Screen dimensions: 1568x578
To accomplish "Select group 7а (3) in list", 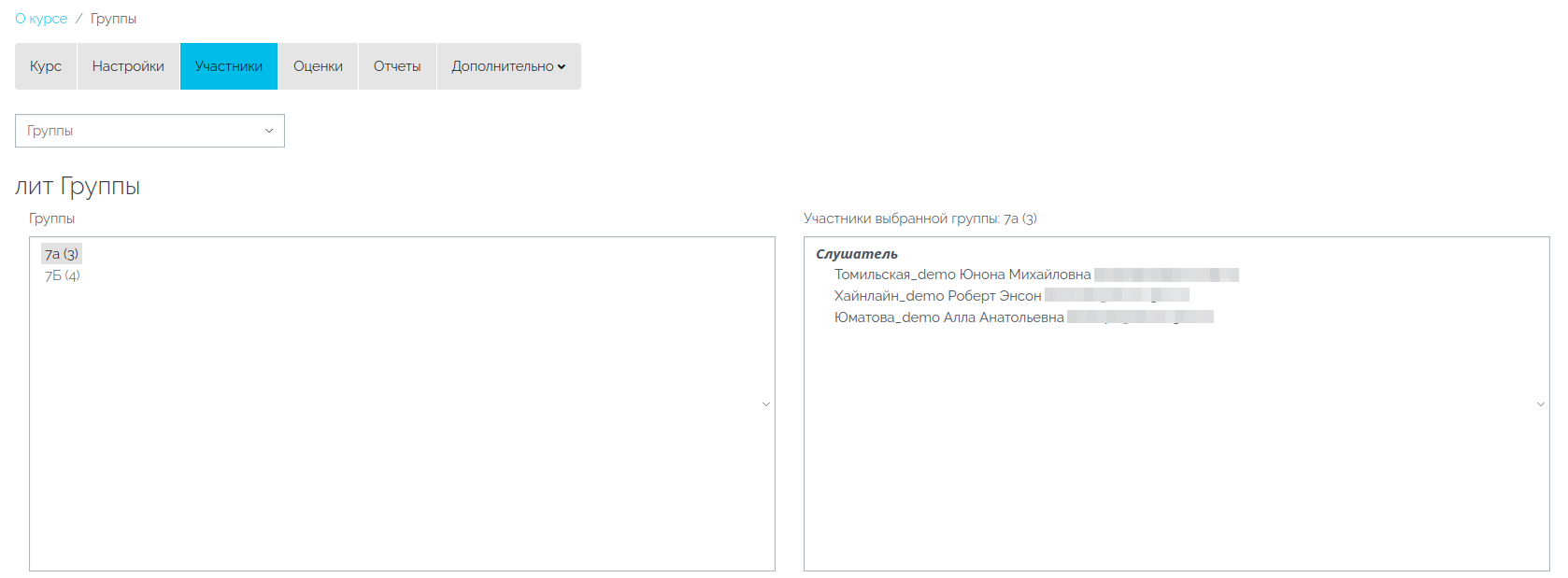I will (62, 254).
